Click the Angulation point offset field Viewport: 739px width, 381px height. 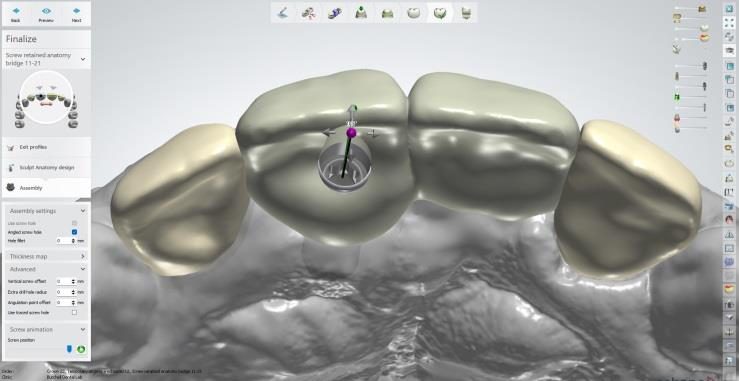tap(64, 302)
